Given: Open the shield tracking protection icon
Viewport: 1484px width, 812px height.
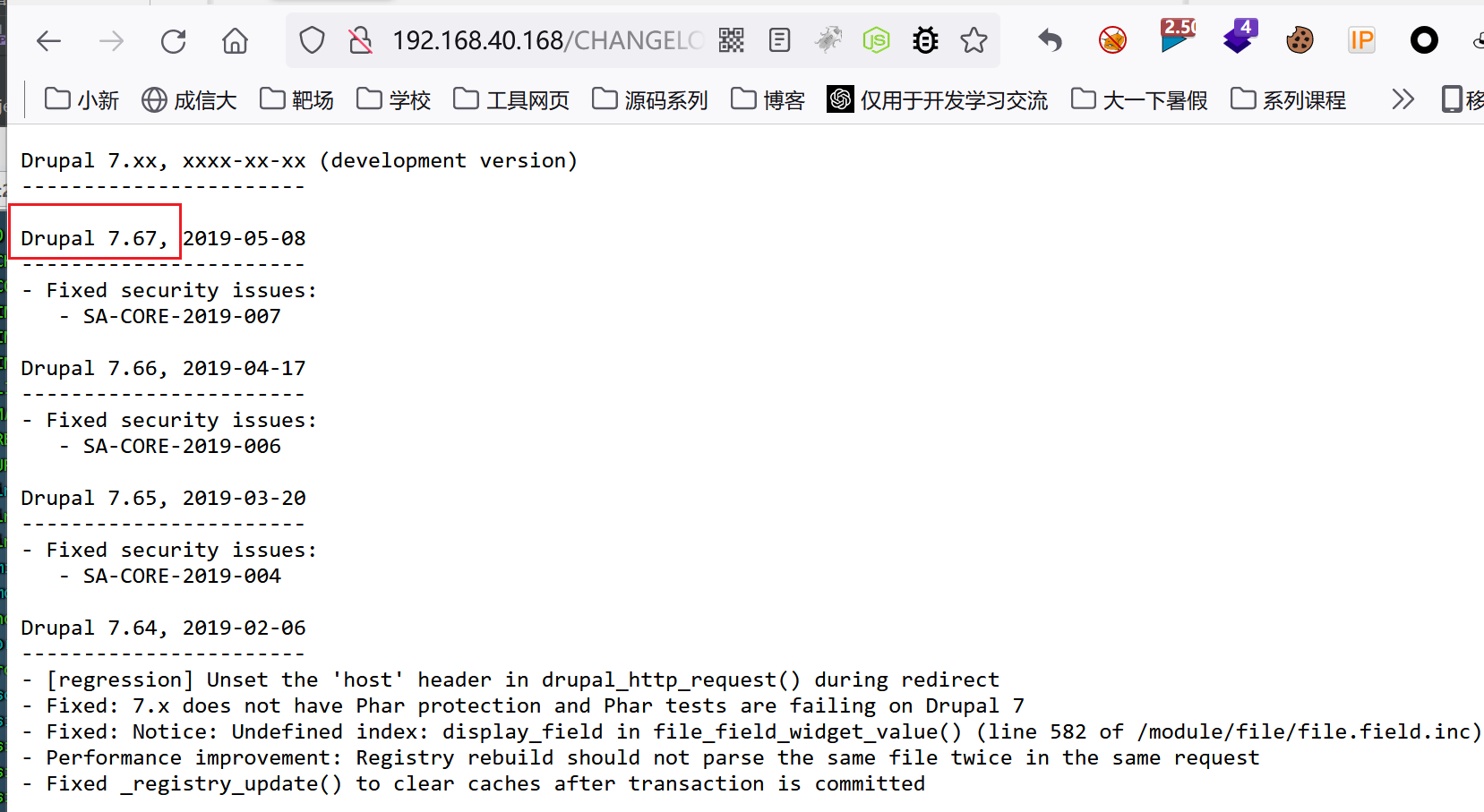Looking at the screenshot, I should (312, 40).
